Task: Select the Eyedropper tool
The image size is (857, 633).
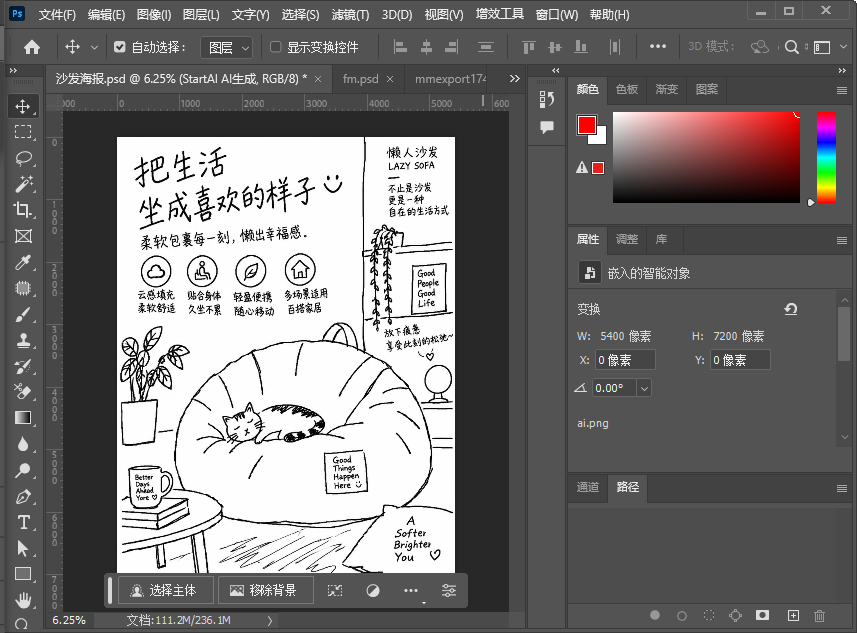Action: click(23, 262)
